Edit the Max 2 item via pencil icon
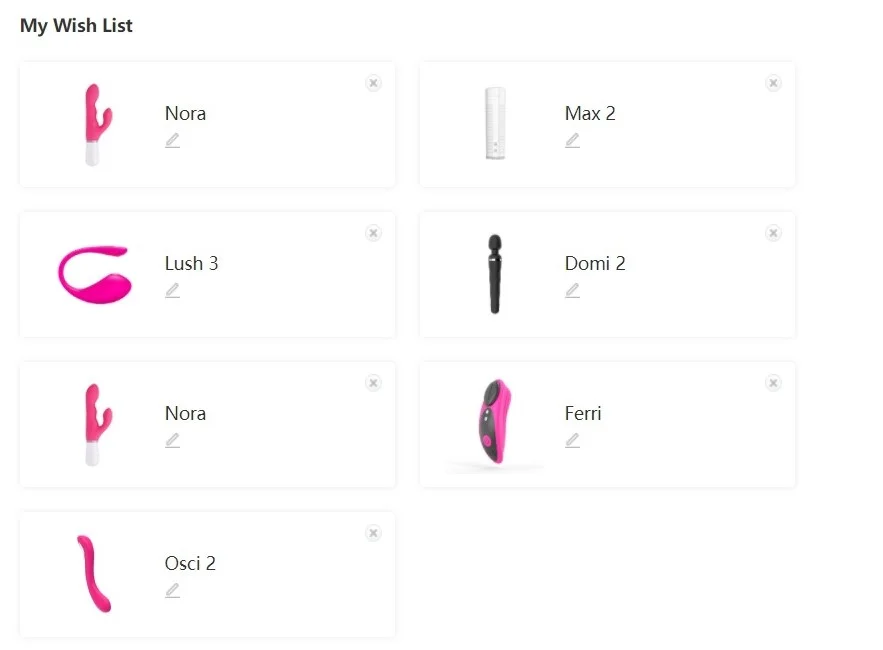The height and width of the screenshot is (650, 883). click(572, 141)
